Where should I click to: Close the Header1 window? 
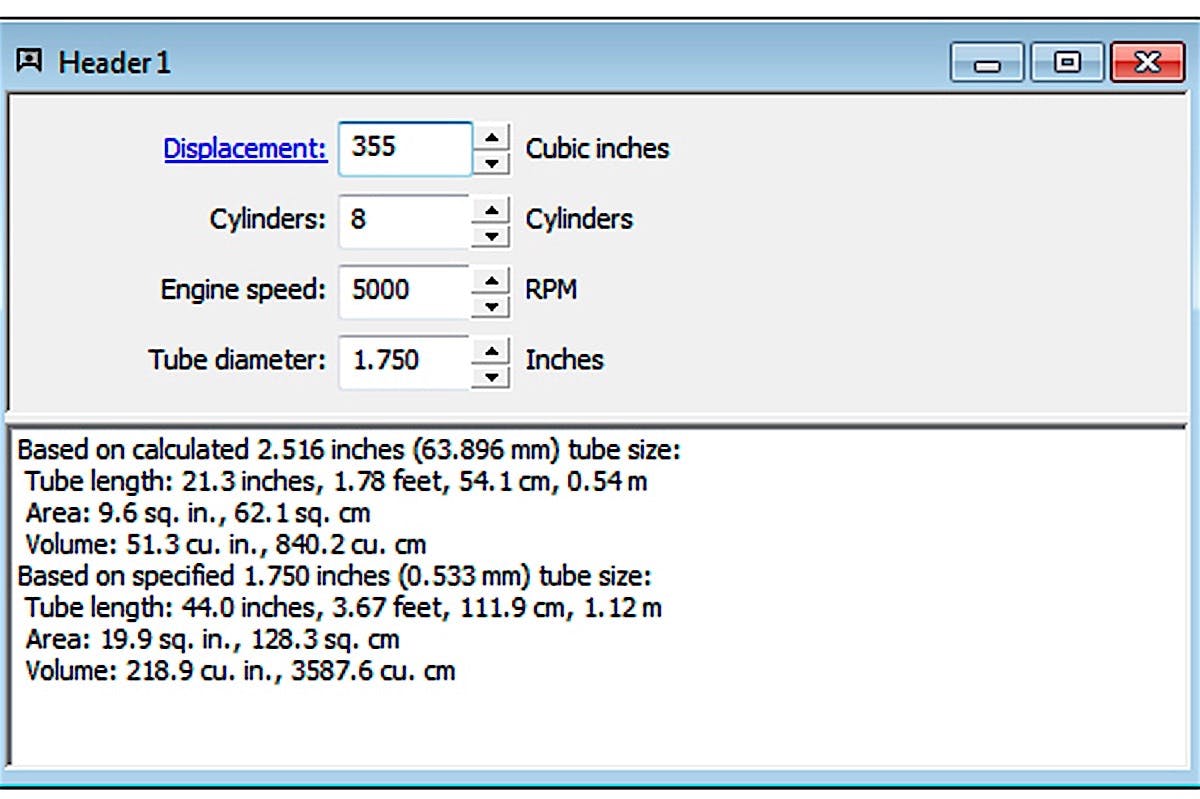[x=1147, y=64]
